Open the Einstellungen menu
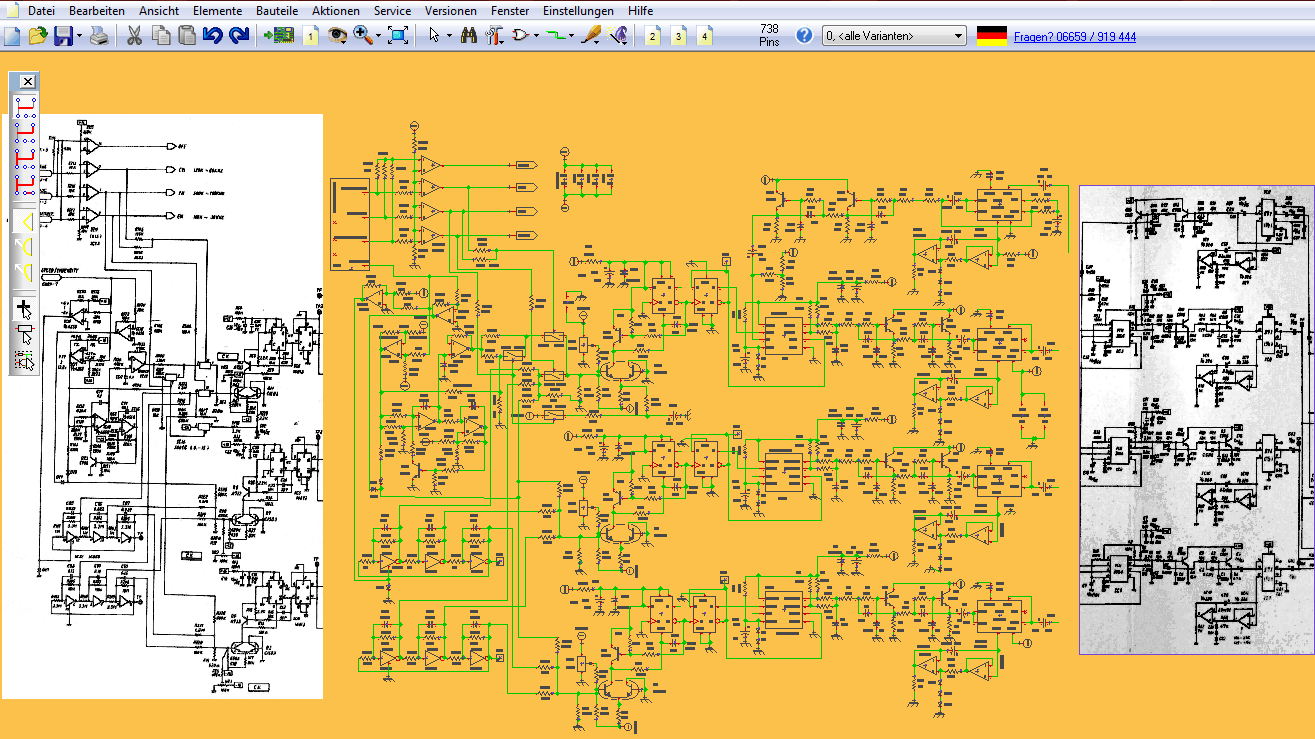1315x739 pixels. [x=578, y=10]
